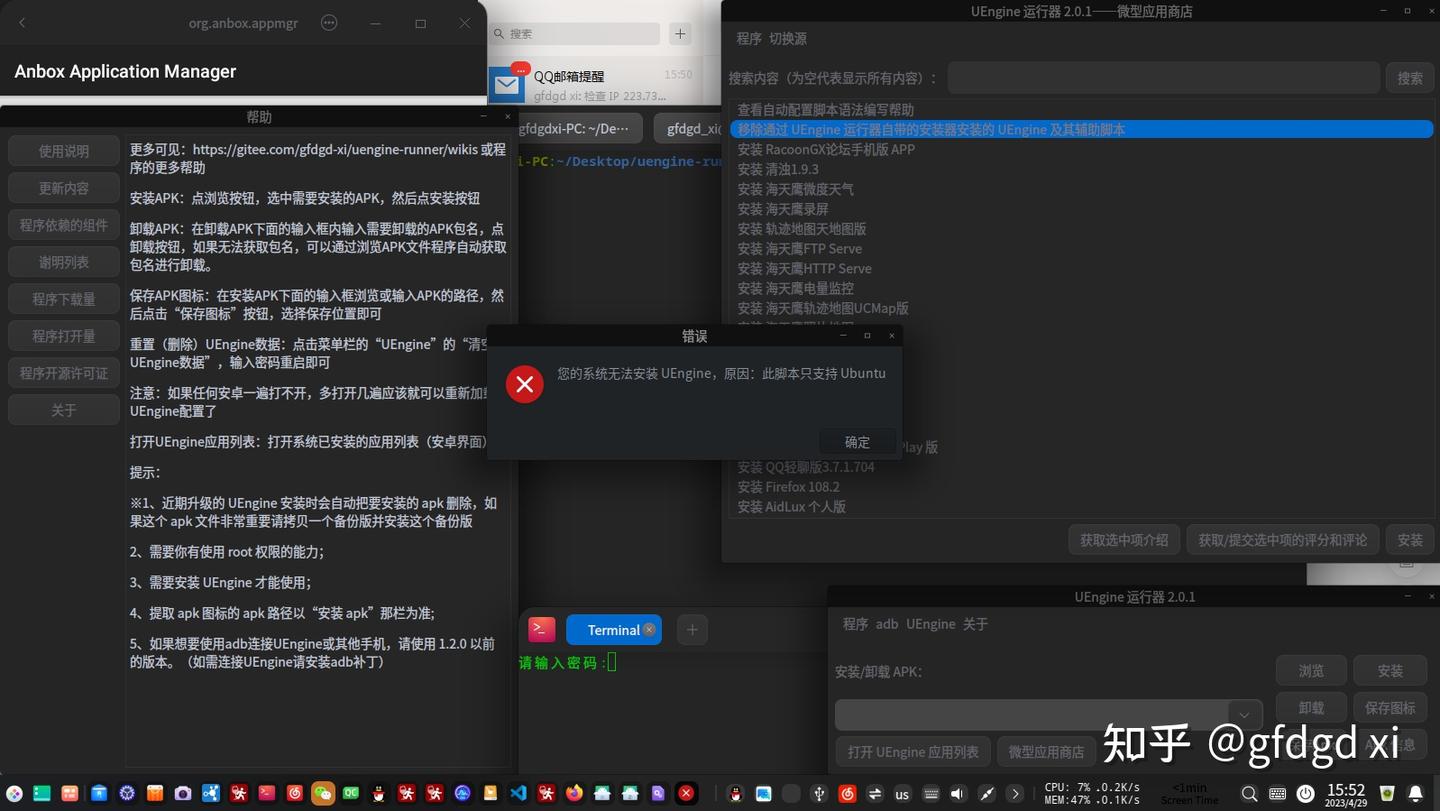Image resolution: width=1440 pixels, height=811 pixels.
Task: Expand hidden tray icons with the chevron
Action: pyautogui.click(x=1016, y=793)
